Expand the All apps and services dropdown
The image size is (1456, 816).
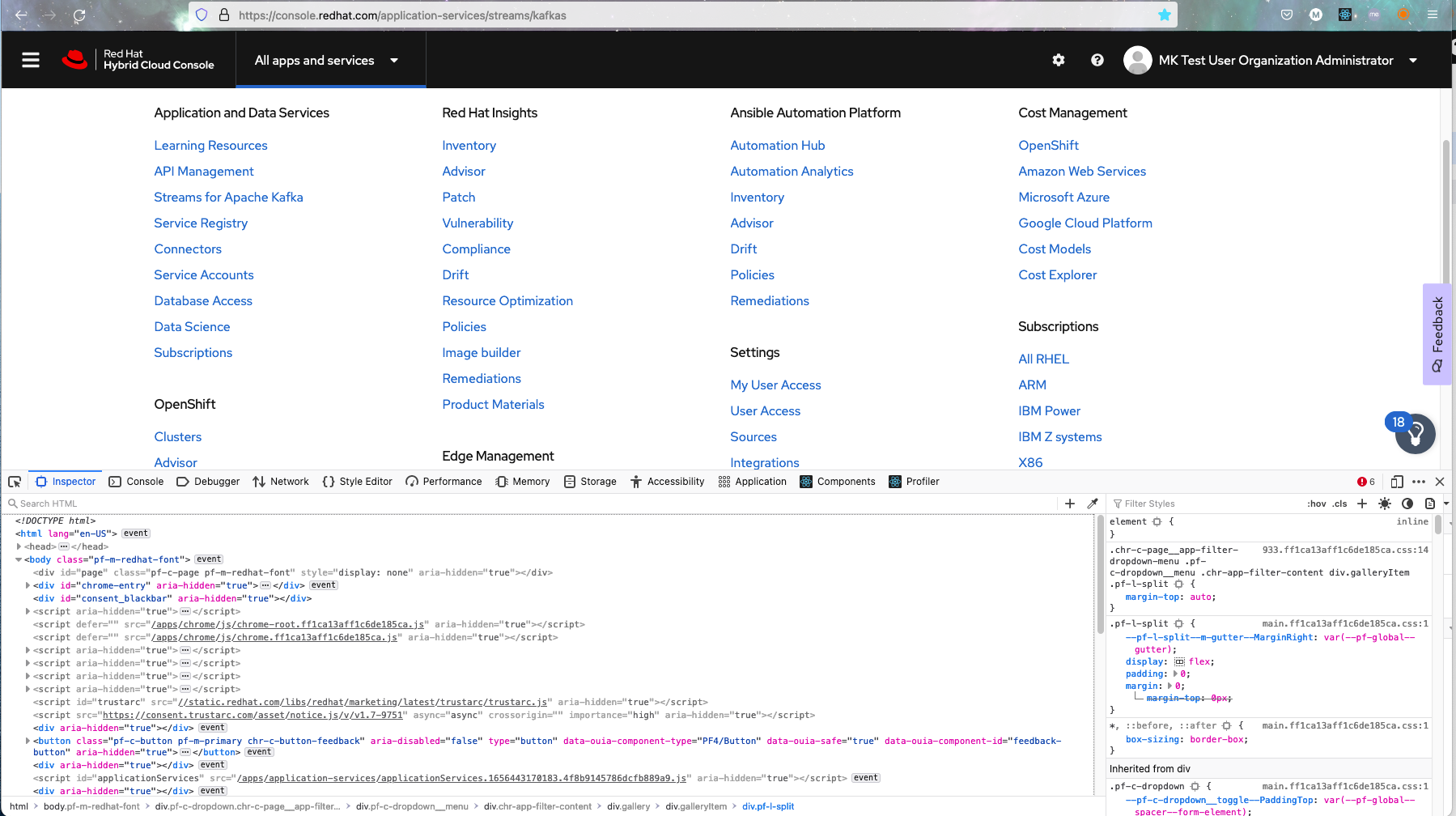click(x=326, y=61)
